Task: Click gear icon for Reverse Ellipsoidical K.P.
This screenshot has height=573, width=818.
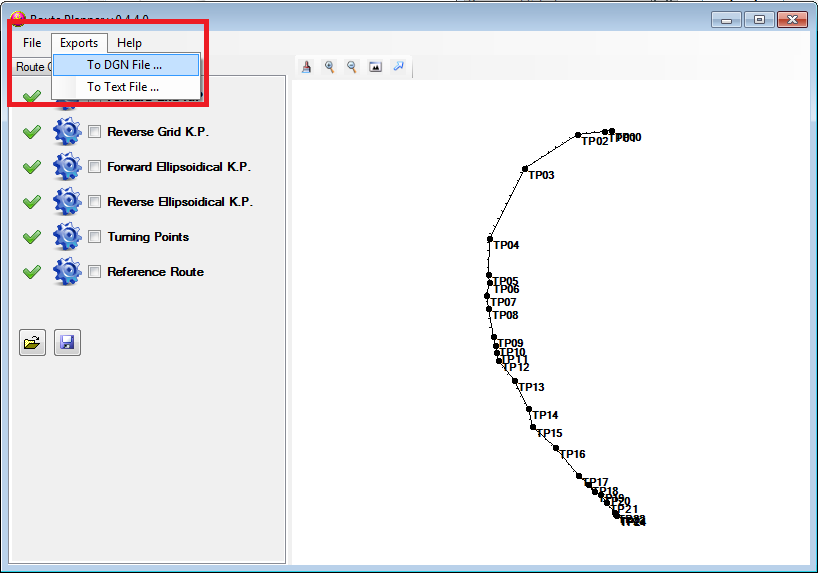Action: click(x=67, y=201)
